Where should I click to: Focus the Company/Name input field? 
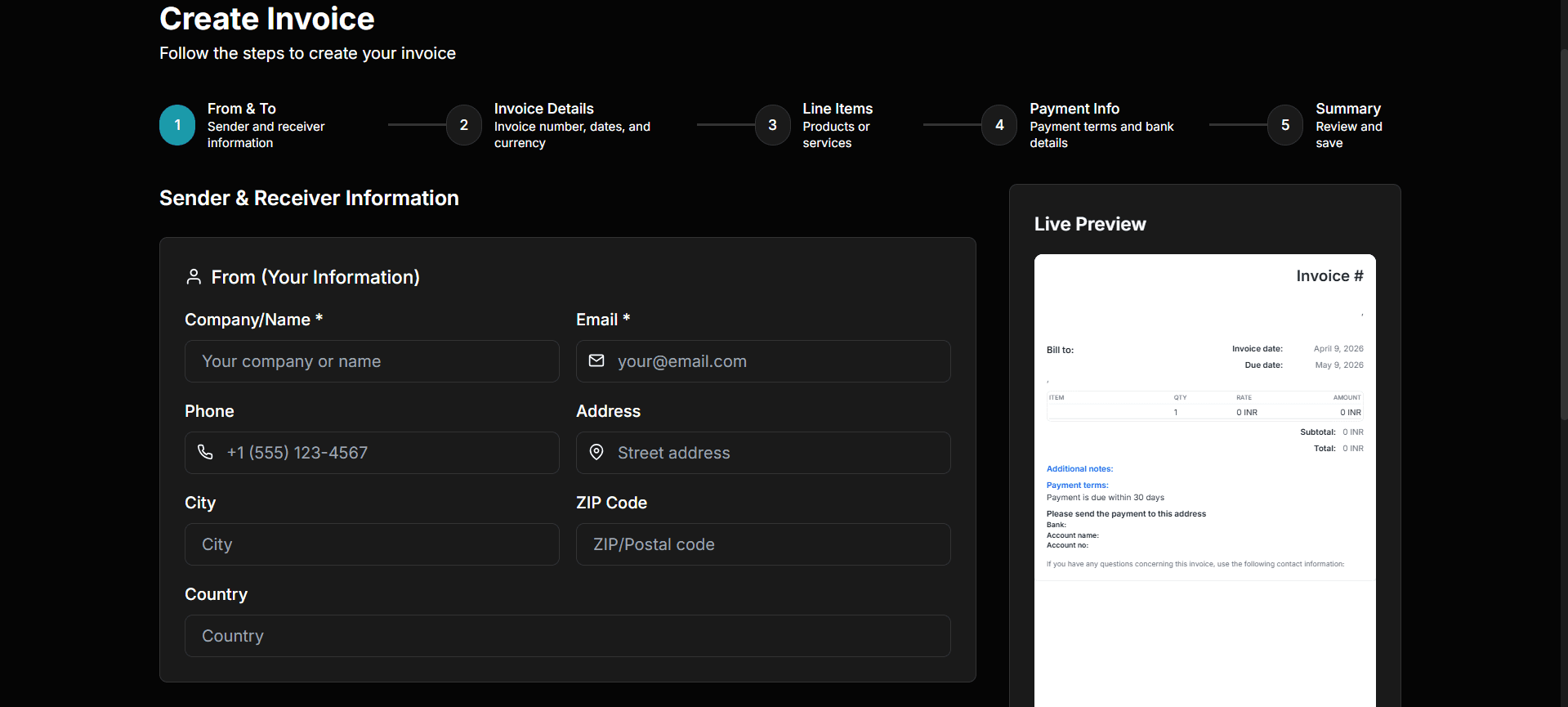click(372, 361)
